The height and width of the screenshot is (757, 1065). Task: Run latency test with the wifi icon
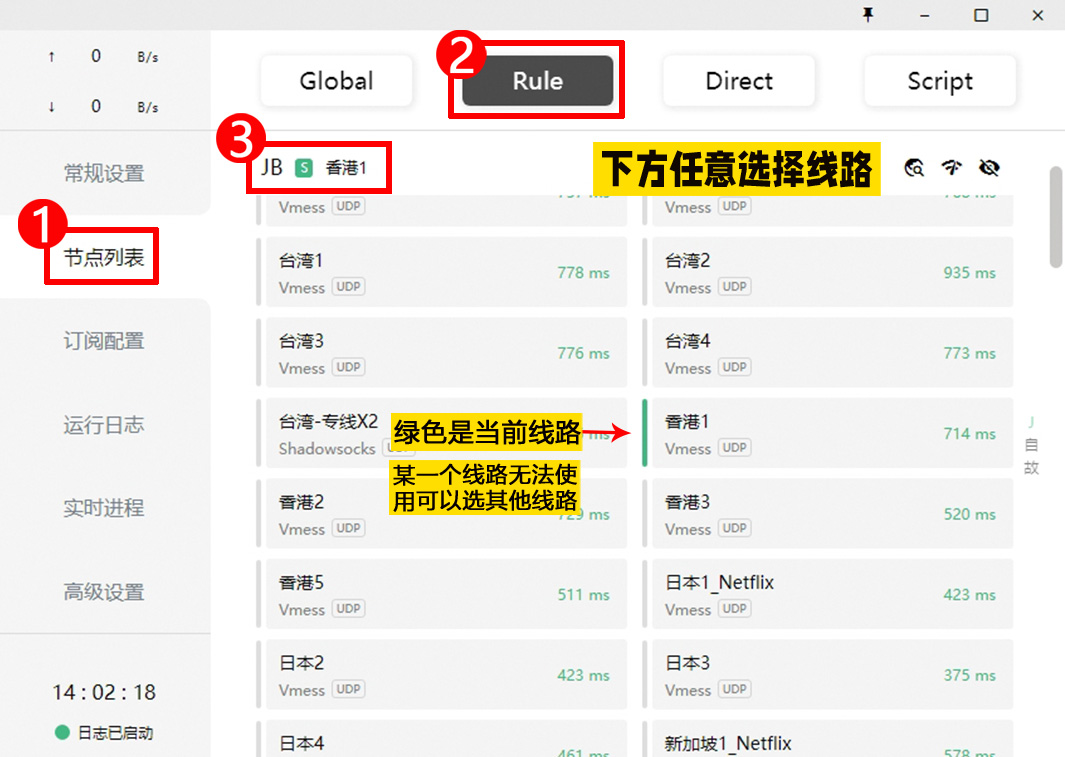[x=951, y=168]
